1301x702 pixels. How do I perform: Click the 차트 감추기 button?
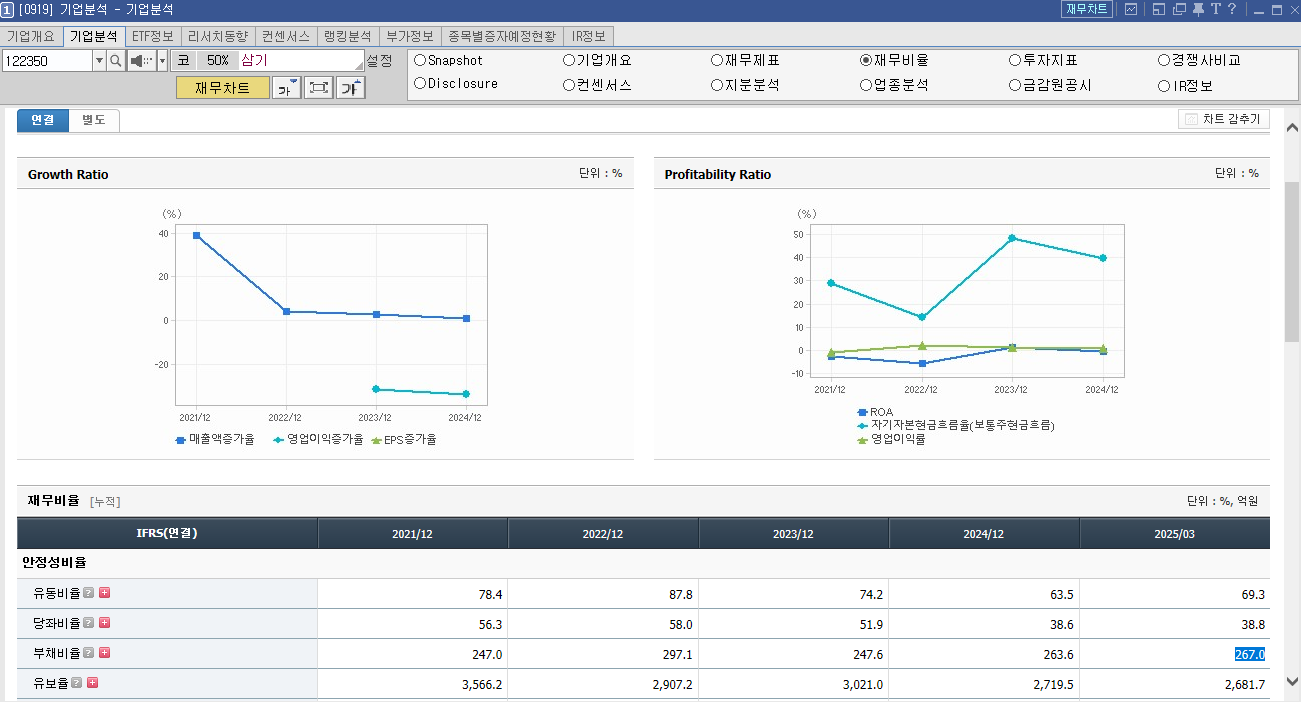pos(1224,120)
